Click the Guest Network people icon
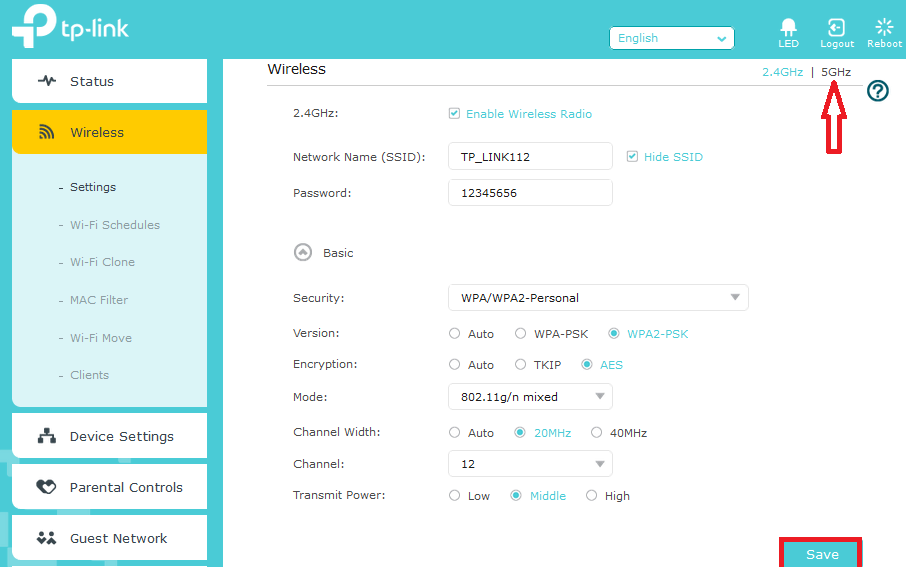 (x=46, y=538)
